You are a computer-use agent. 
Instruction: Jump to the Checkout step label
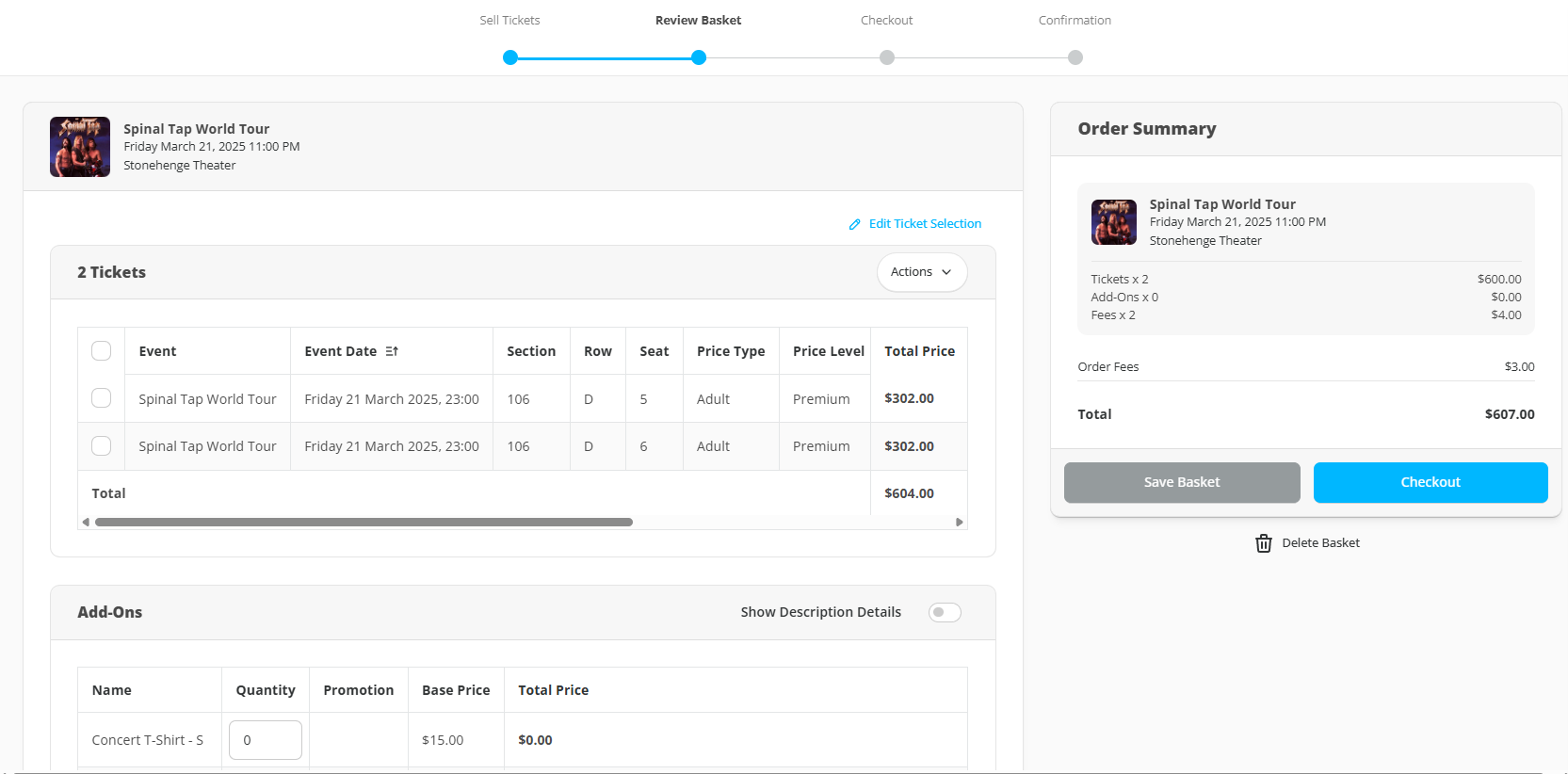887,21
